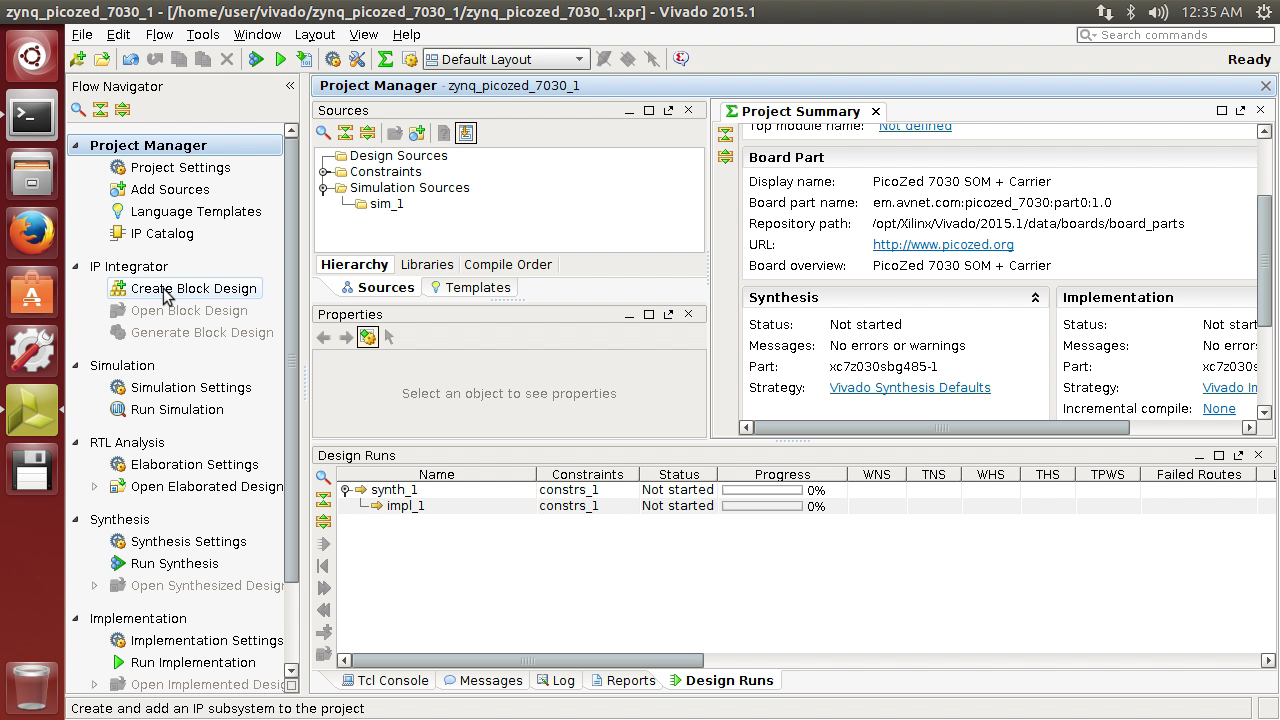Screen dimensions: 1280x720
Task: Click the Flow Navigator search magnifier icon
Action: (78, 109)
